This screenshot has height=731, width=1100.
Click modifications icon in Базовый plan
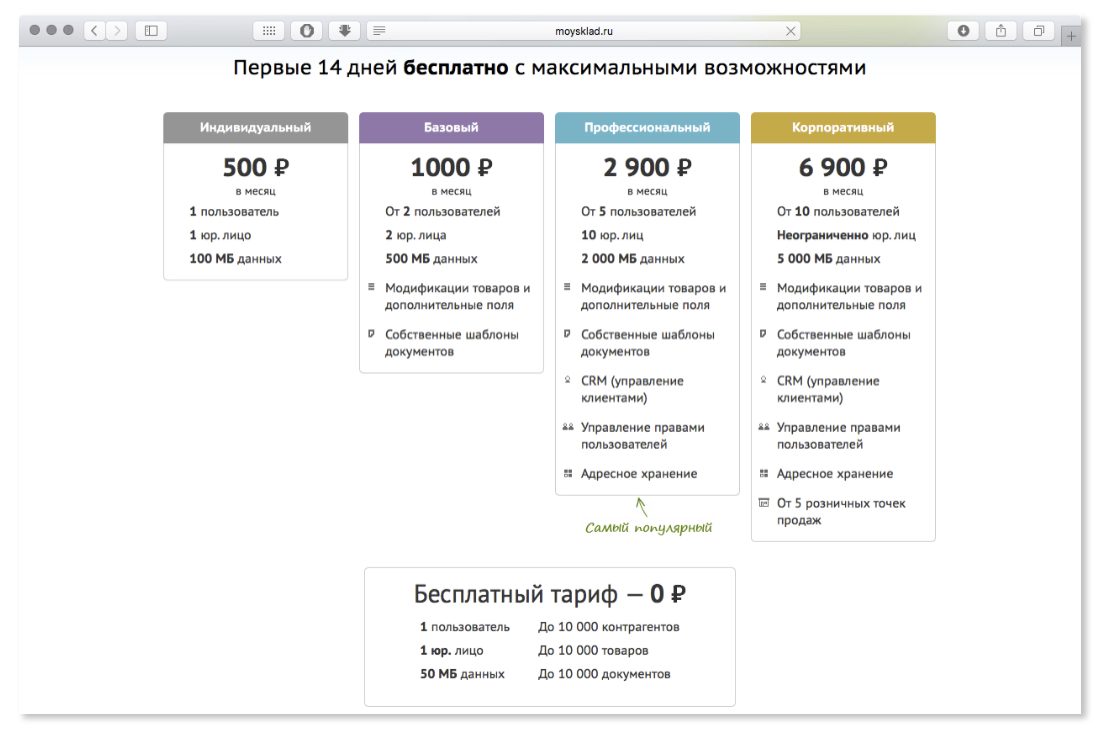[371, 287]
